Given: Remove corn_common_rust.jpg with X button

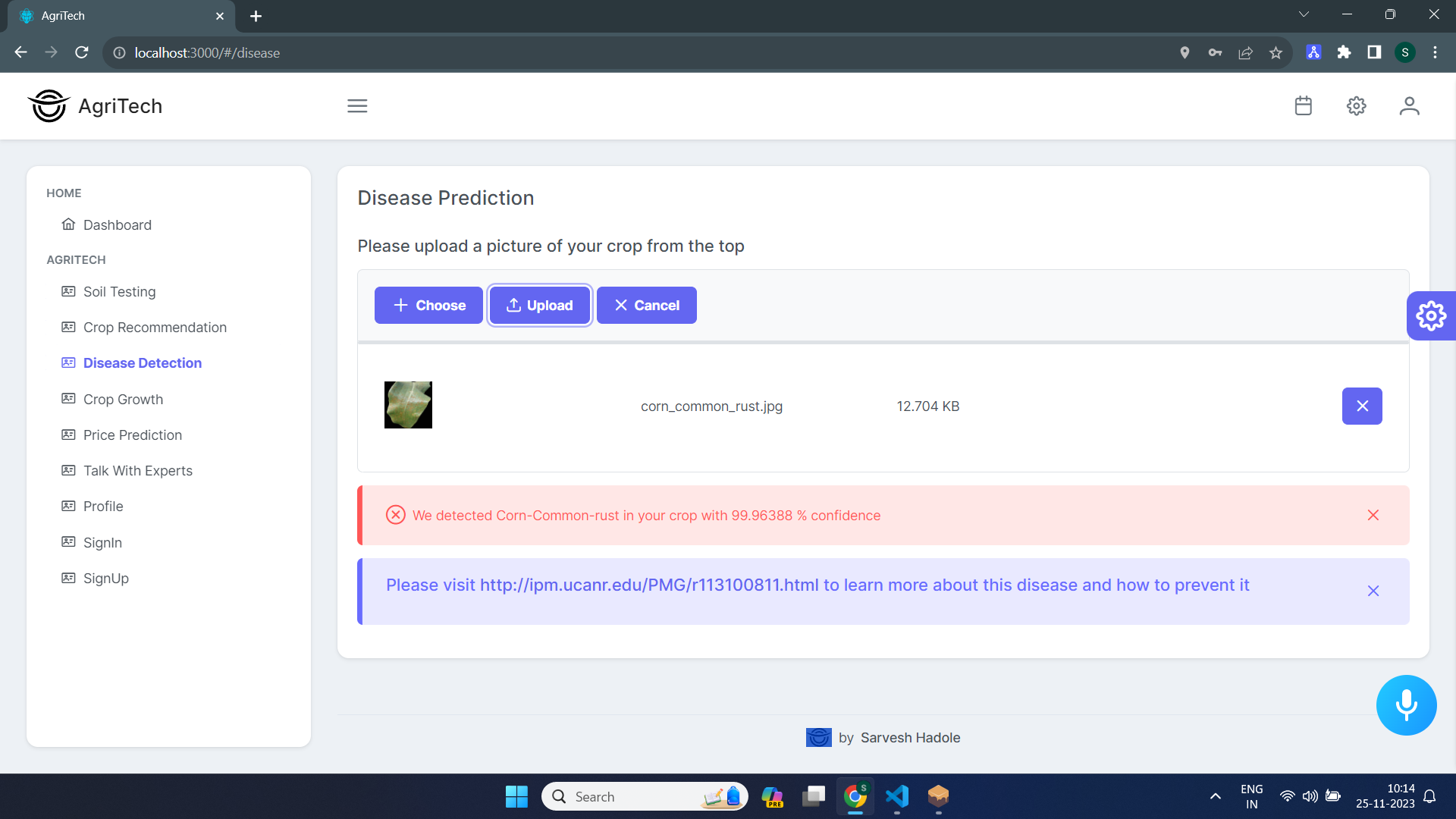Looking at the screenshot, I should coord(1362,406).
